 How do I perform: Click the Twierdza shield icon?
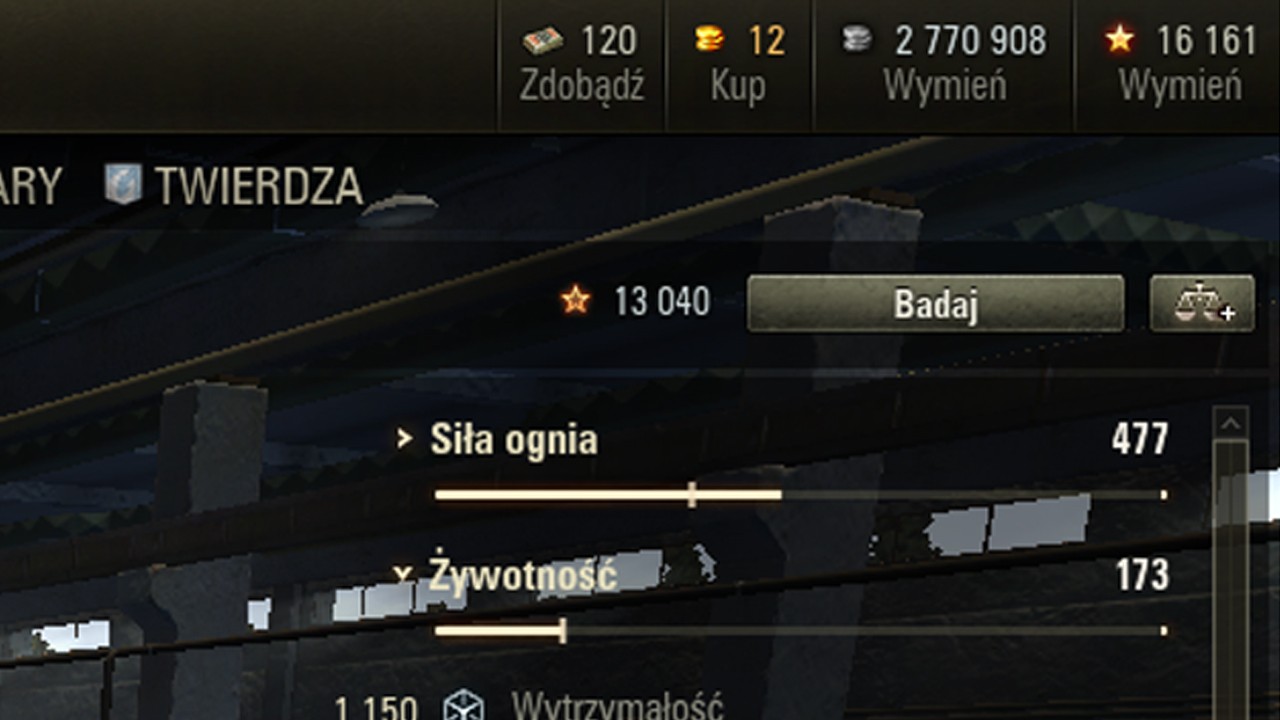[123, 184]
